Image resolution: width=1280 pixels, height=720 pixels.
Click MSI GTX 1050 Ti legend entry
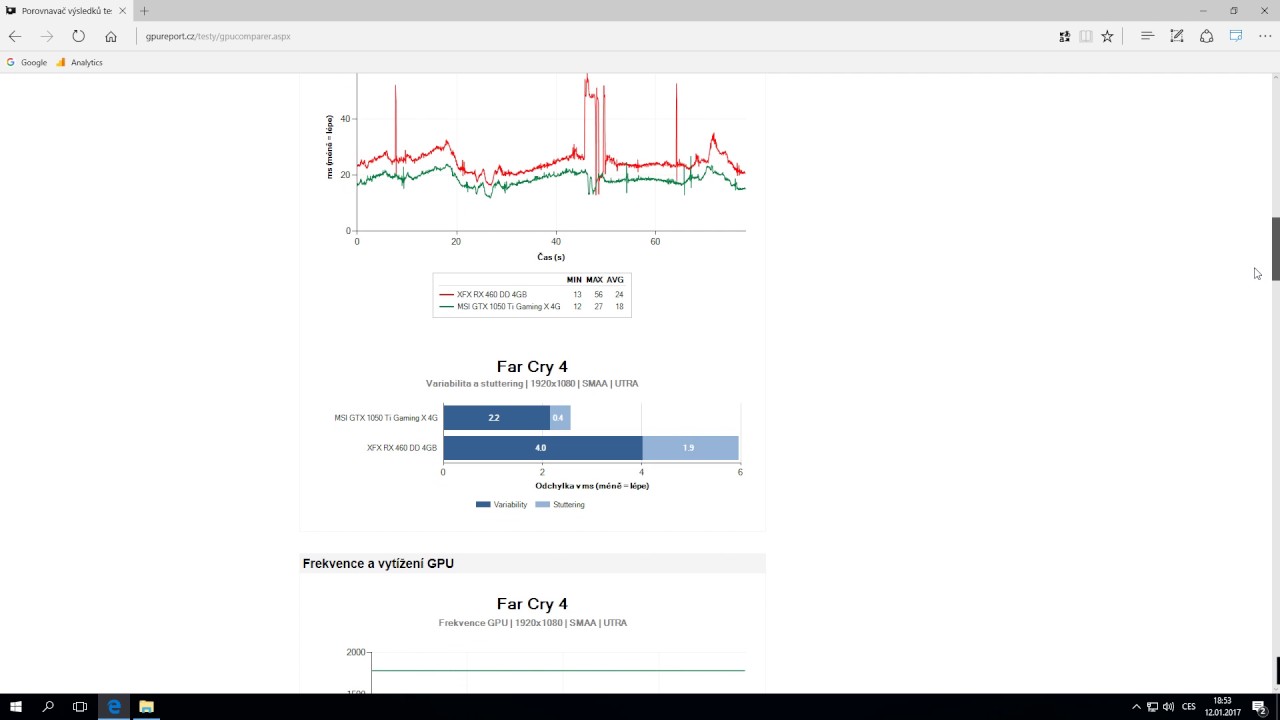tap(500, 307)
